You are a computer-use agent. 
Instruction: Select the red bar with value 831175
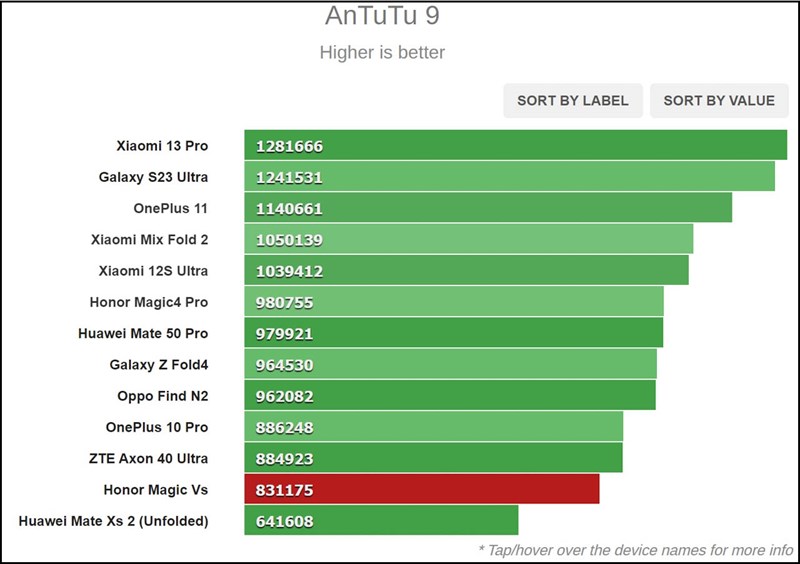(x=422, y=489)
